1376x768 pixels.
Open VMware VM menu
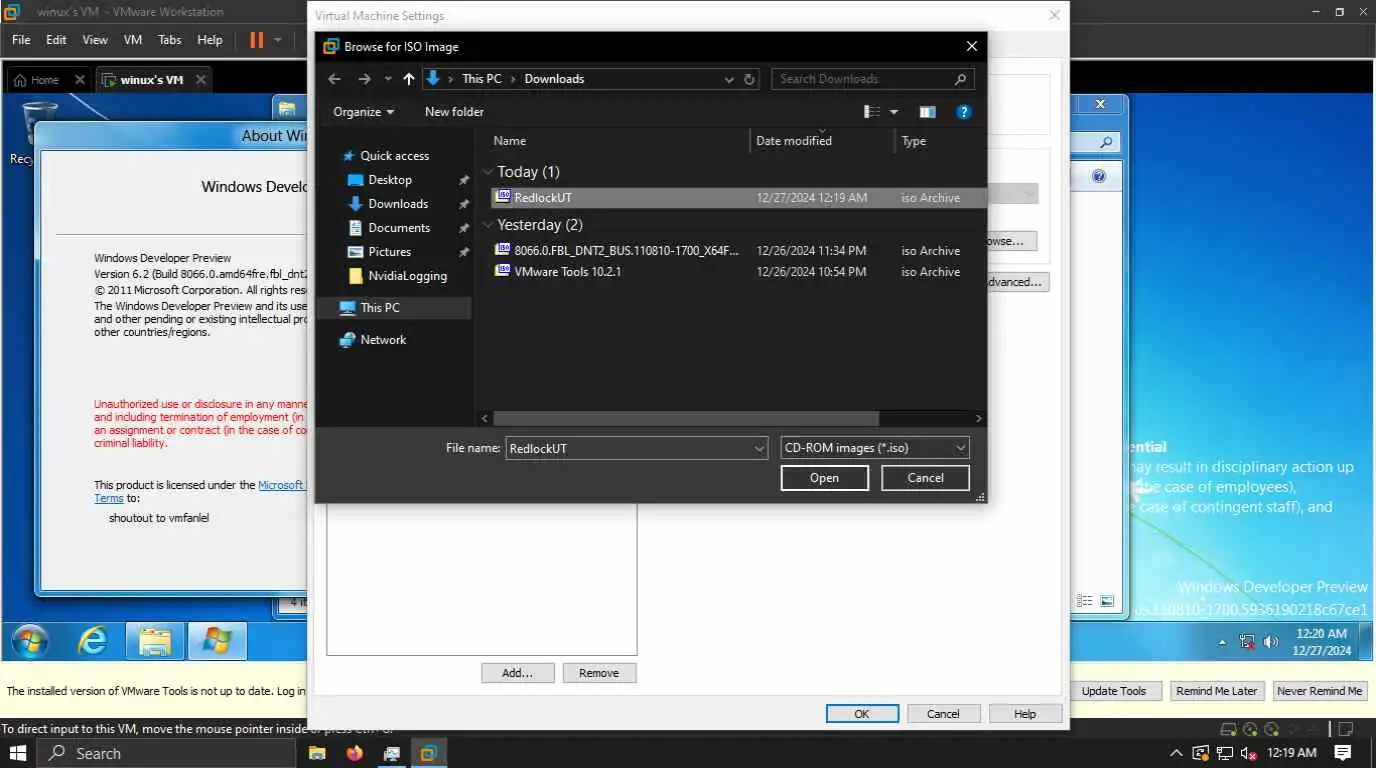132,40
